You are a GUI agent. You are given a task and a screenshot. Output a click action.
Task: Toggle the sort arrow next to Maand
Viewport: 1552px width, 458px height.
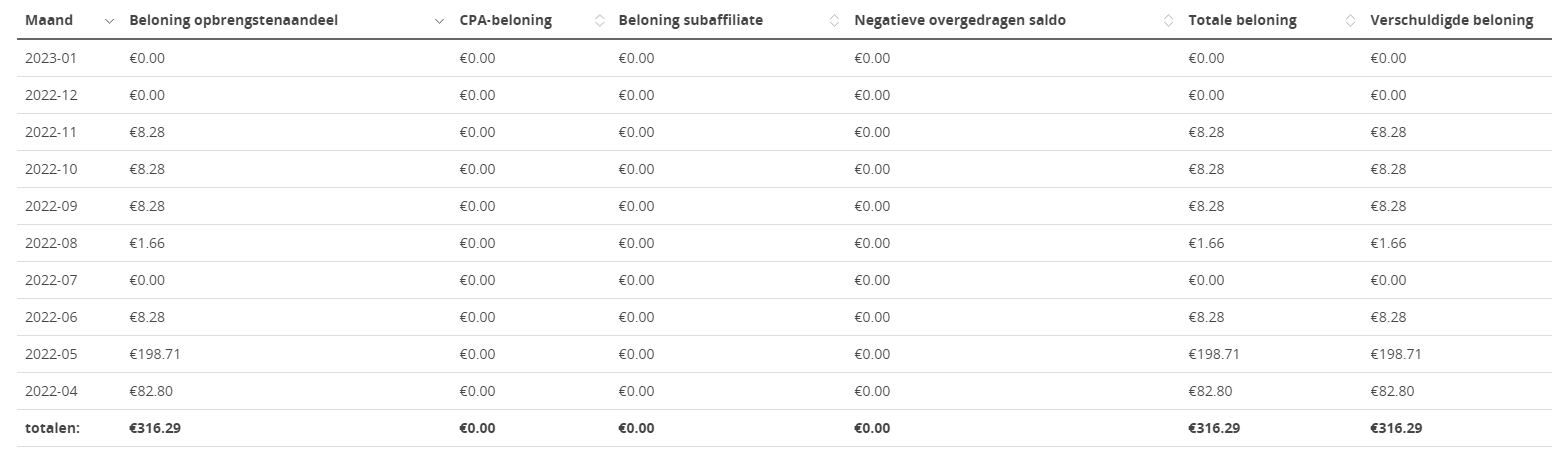coord(109,21)
